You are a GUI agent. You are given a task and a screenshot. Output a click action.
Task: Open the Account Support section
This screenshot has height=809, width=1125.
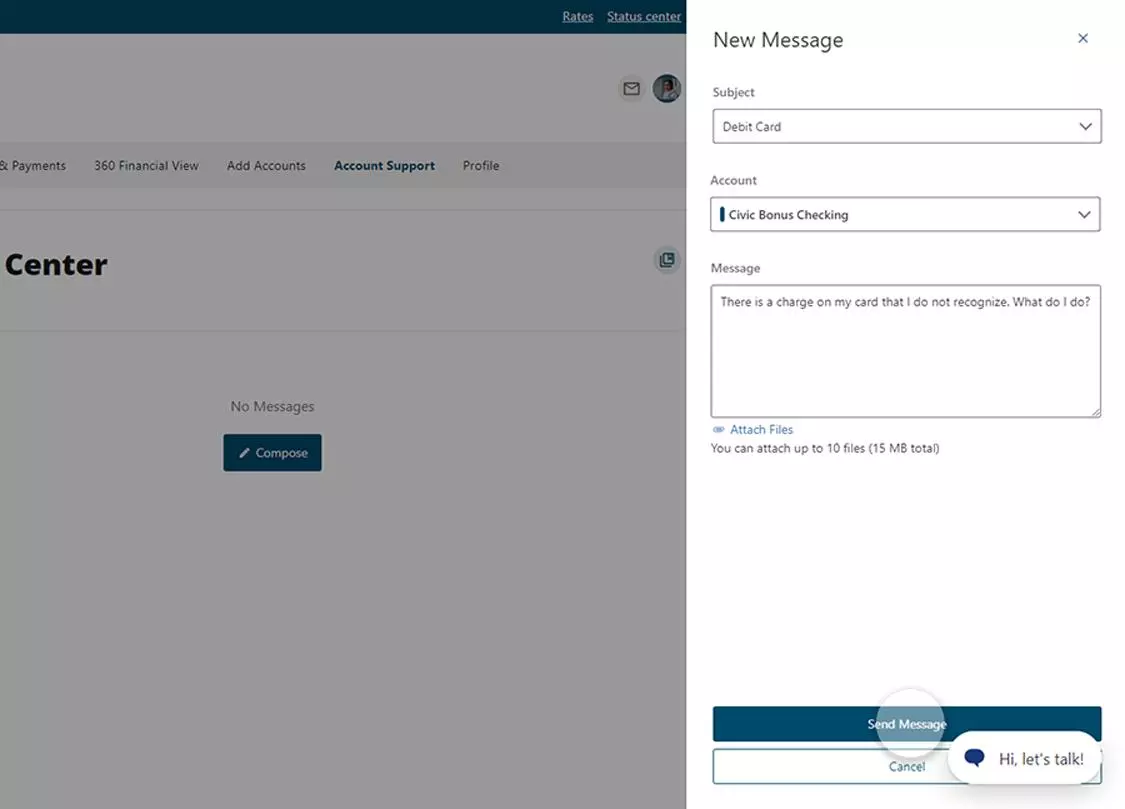point(384,165)
